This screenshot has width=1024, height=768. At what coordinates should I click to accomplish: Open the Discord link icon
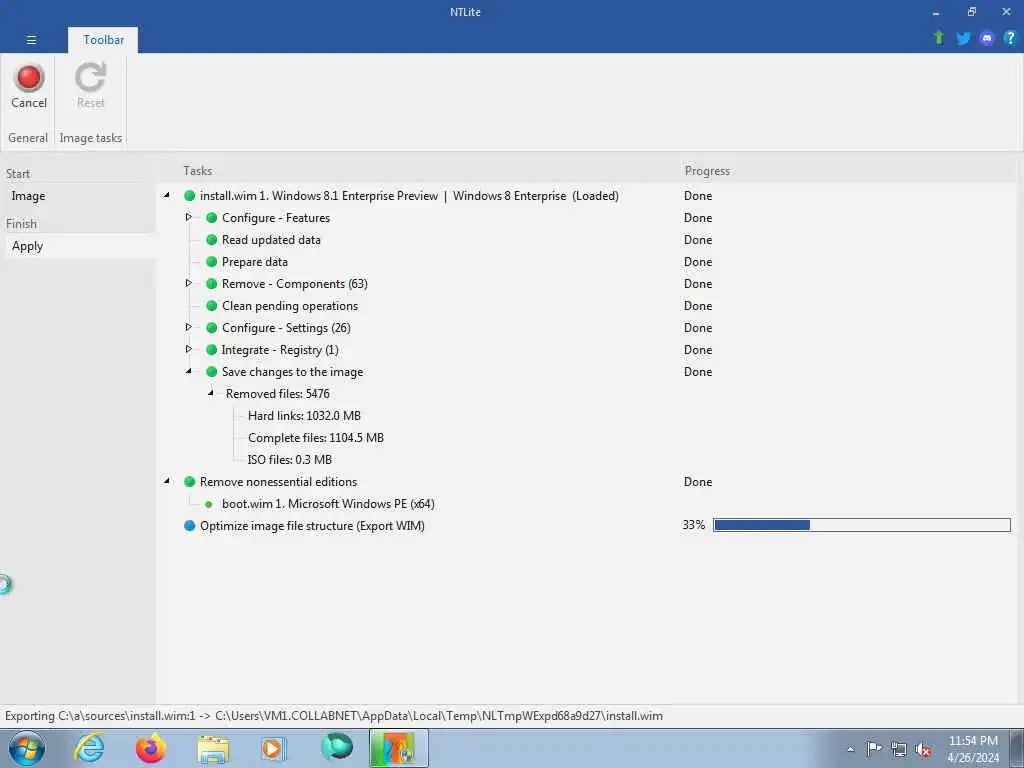(x=987, y=39)
